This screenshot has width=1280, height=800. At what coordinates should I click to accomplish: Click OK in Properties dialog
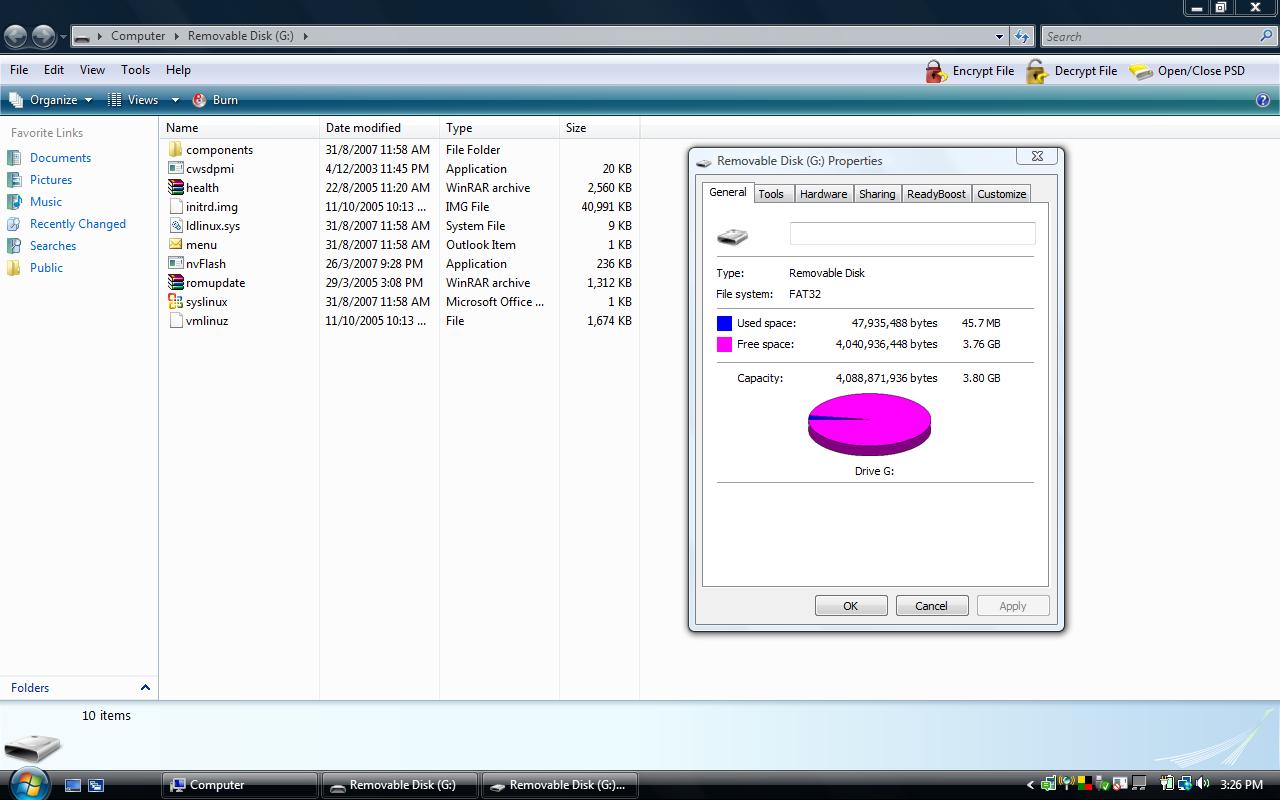[x=851, y=606]
